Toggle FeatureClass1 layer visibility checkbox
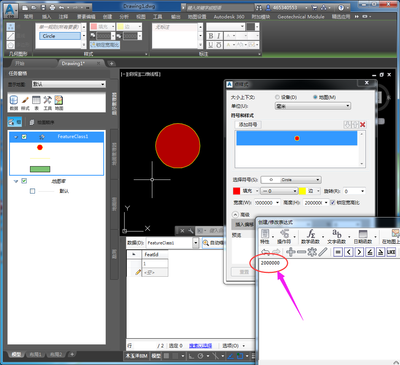The height and width of the screenshot is (365, 400). 24,137
